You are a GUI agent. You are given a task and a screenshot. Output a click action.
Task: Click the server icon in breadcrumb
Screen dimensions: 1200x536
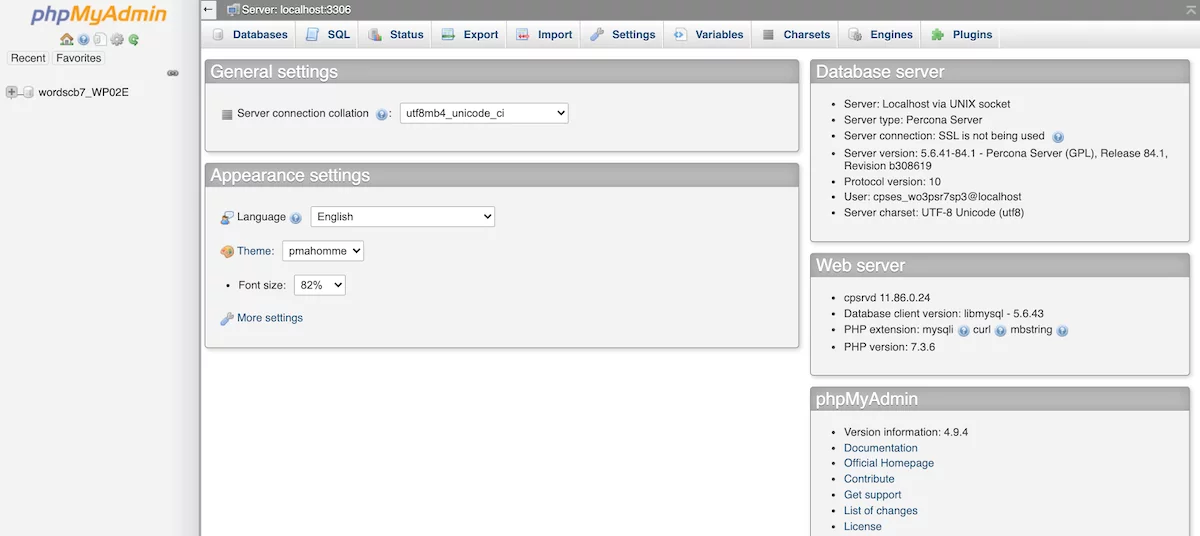click(233, 9)
